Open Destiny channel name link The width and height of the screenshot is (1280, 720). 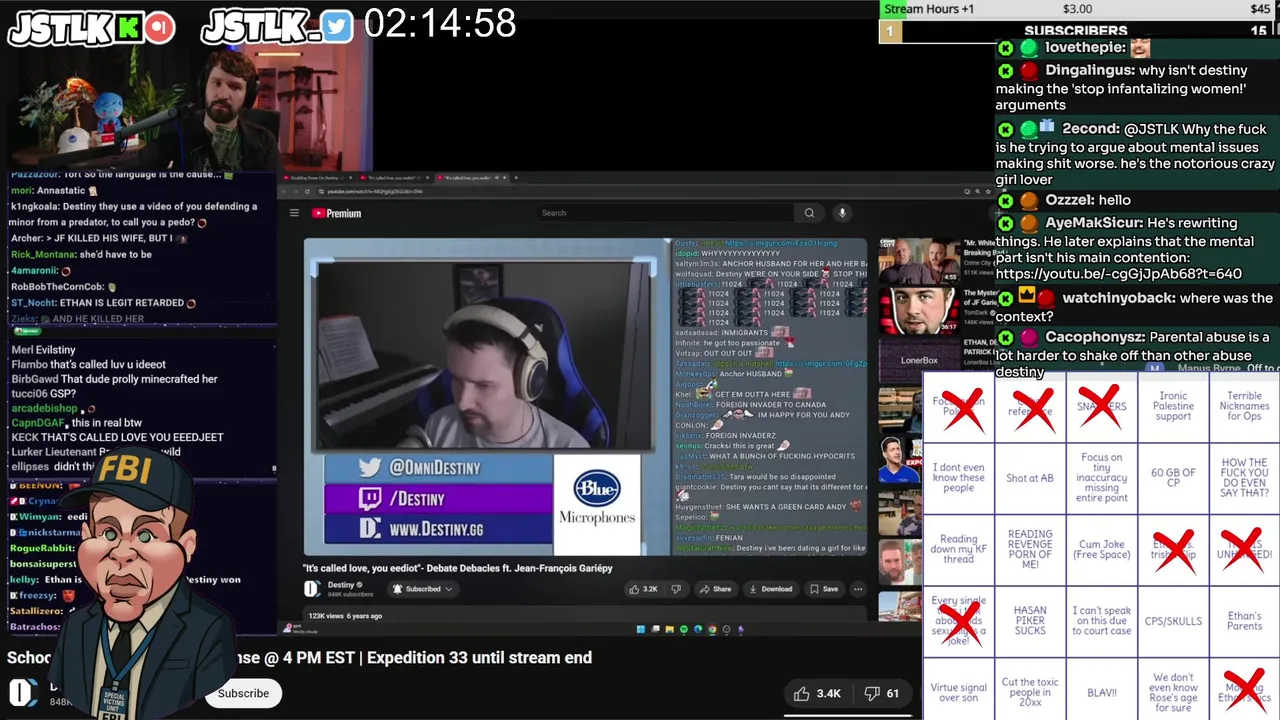pyautogui.click(x=341, y=585)
